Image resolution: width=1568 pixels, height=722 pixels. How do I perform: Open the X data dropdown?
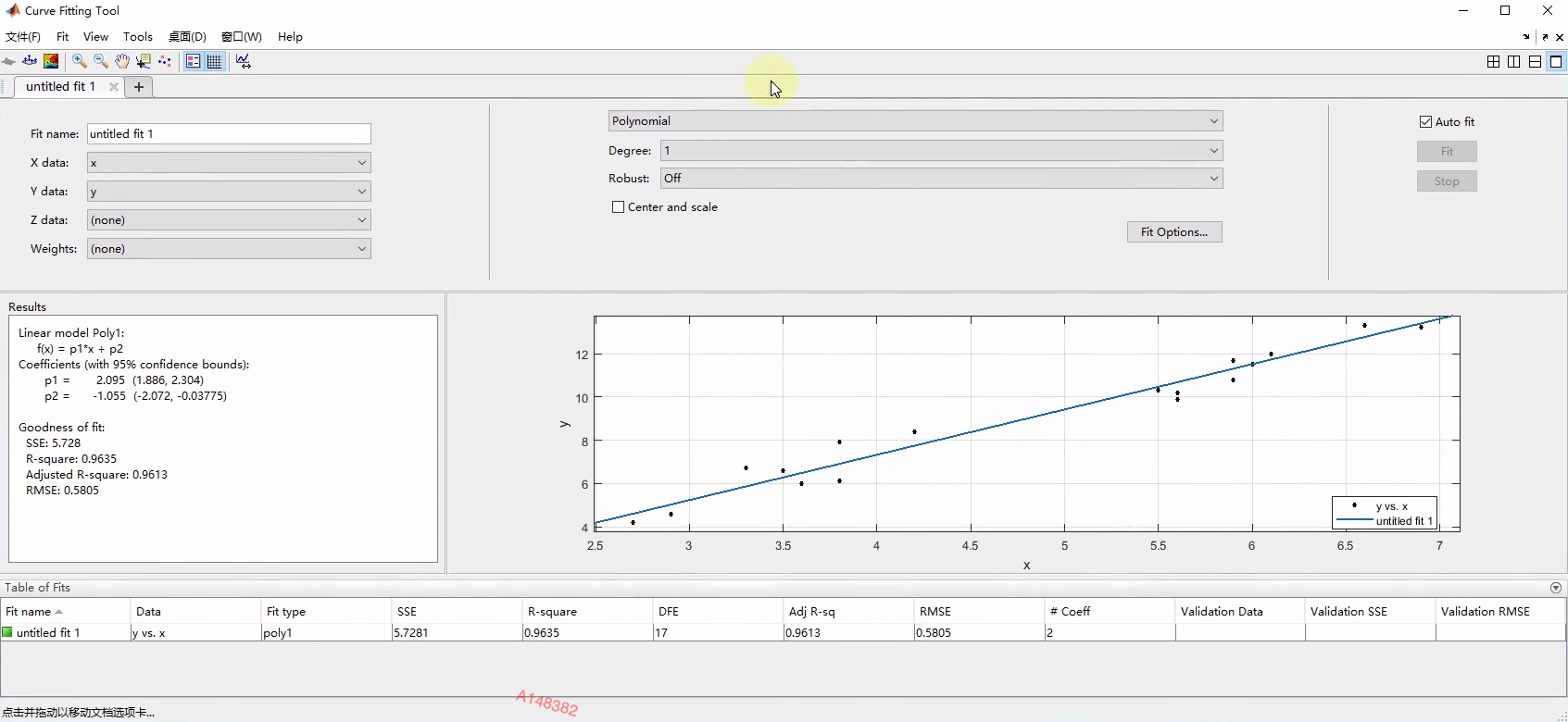point(229,163)
